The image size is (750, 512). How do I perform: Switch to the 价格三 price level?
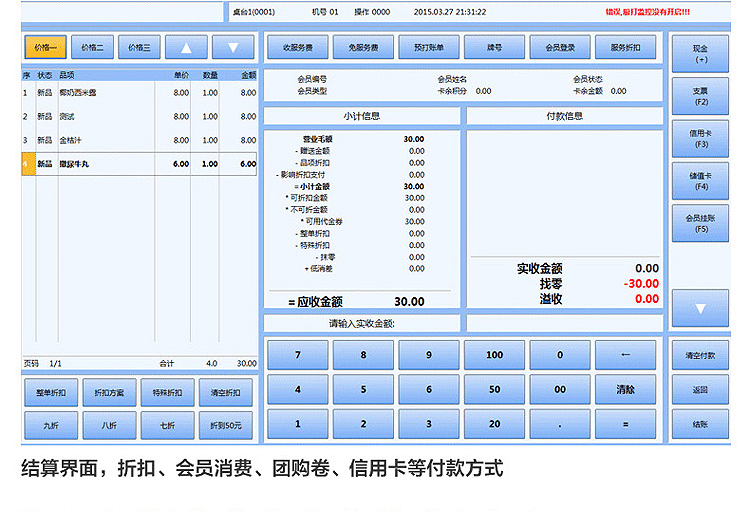point(139,47)
